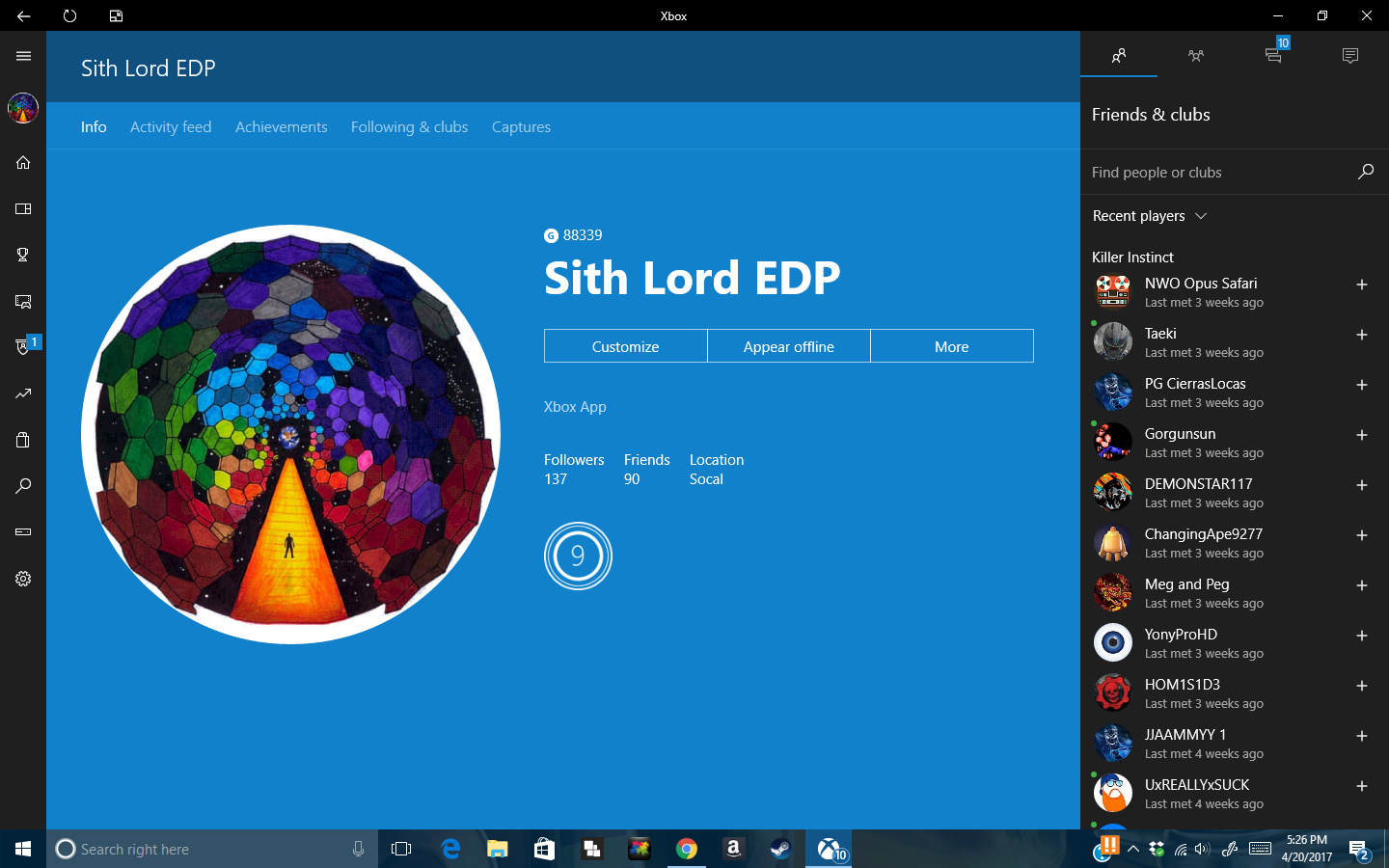Open the hamburger menu in the sidebar
This screenshot has width=1389, height=868.
(x=23, y=56)
